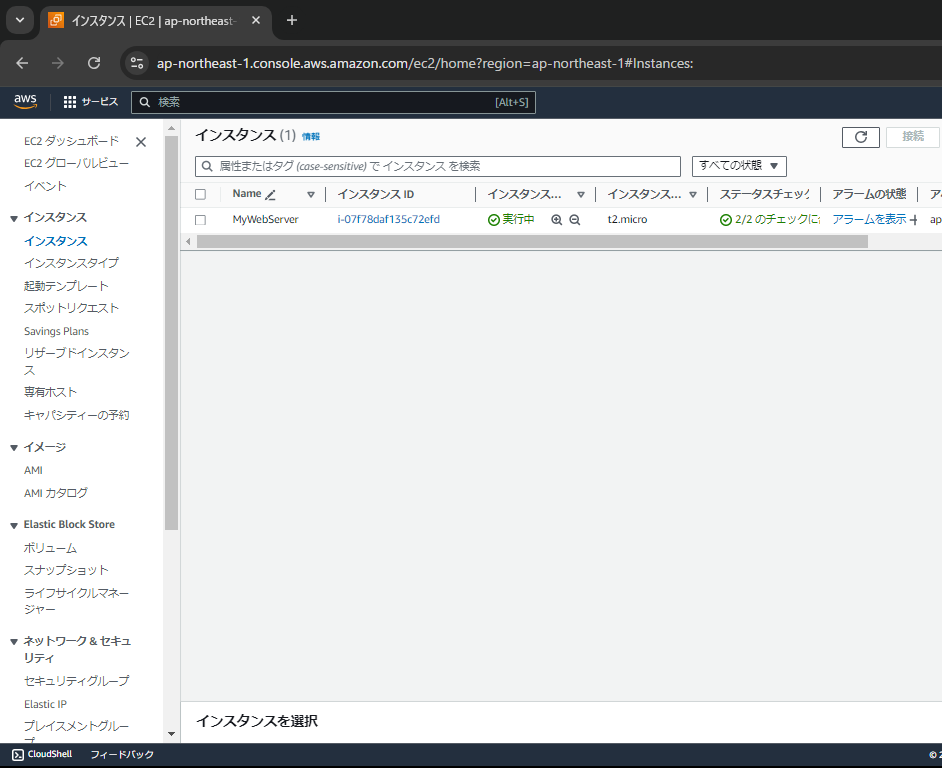The image size is (942, 768).
Task: Open スナップショット in sidebar
Action: 66,570
